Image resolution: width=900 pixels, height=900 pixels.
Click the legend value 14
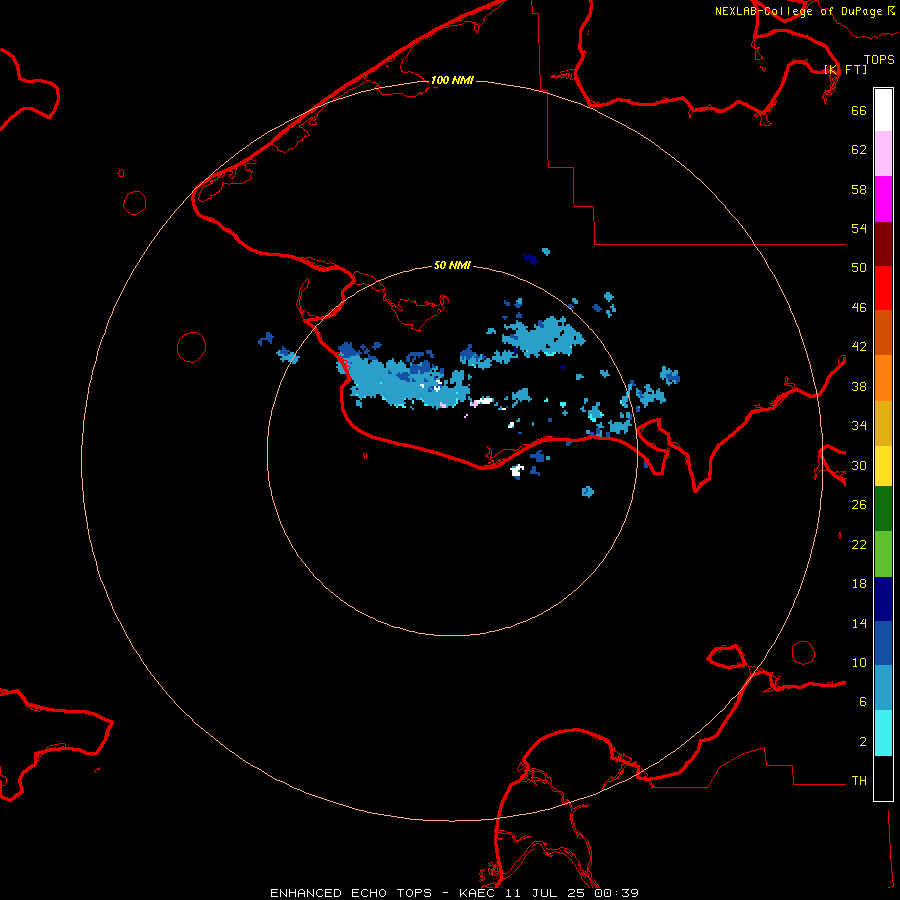[x=859, y=623]
